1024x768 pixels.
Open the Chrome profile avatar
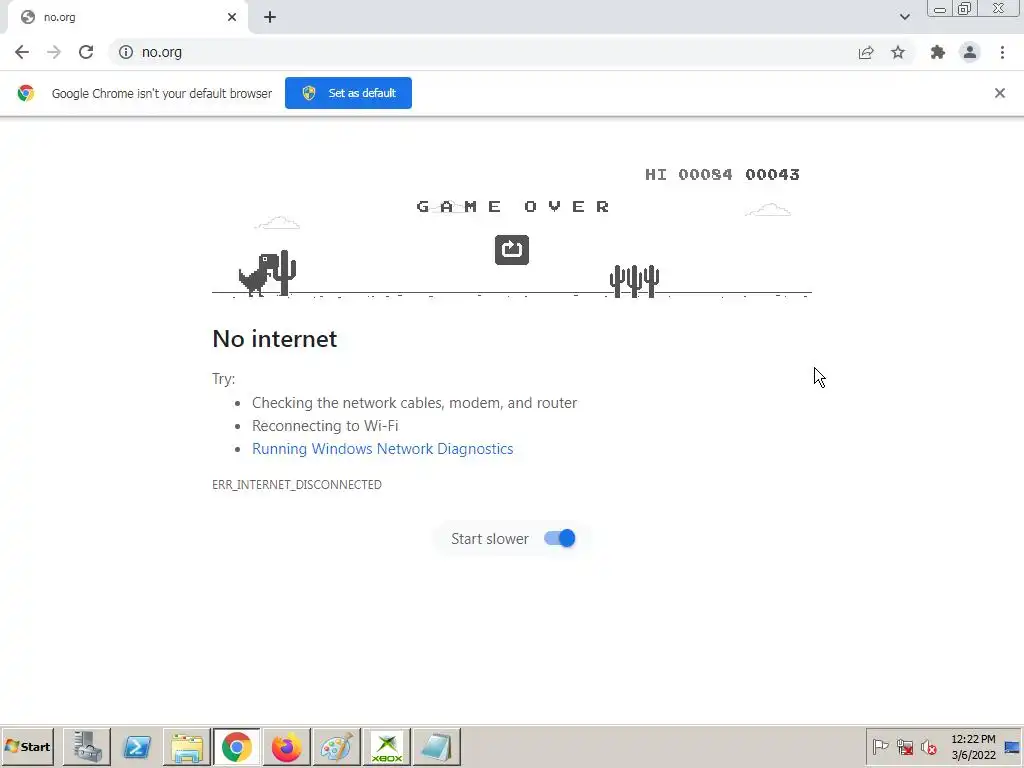click(970, 52)
